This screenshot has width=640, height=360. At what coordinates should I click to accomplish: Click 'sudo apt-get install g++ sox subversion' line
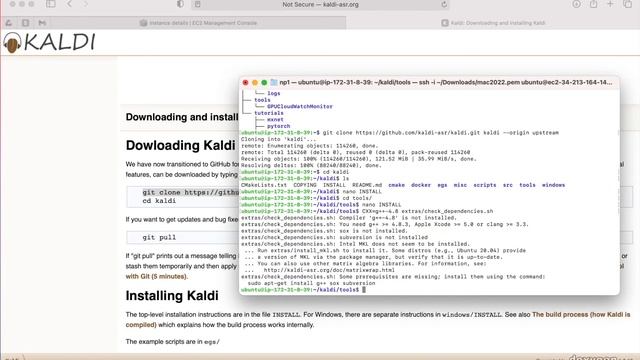(x=311, y=283)
